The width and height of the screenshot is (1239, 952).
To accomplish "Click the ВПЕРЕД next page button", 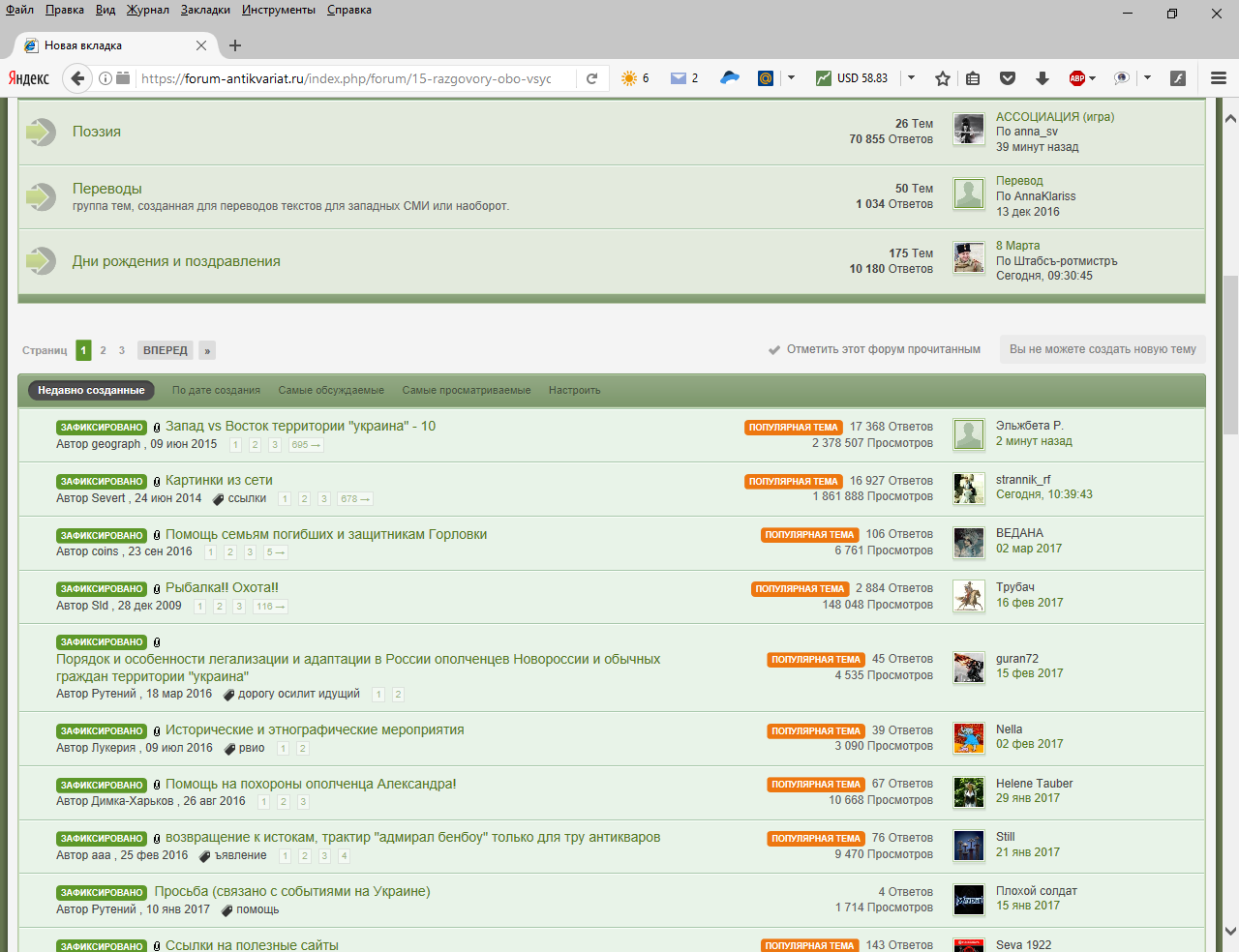I will (x=166, y=350).
